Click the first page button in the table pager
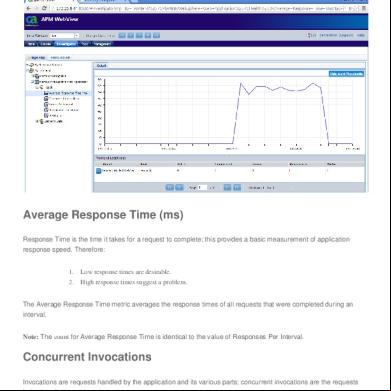 (170, 188)
